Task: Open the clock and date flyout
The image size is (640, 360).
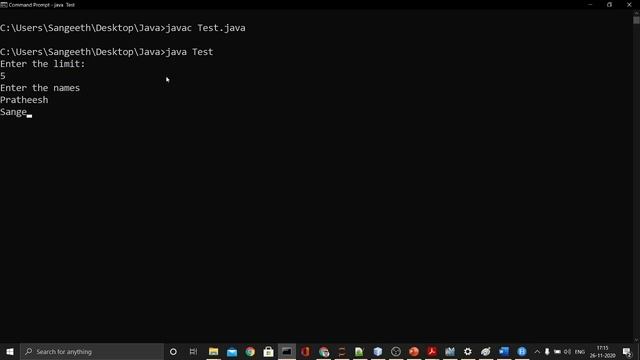Action: click(602, 352)
